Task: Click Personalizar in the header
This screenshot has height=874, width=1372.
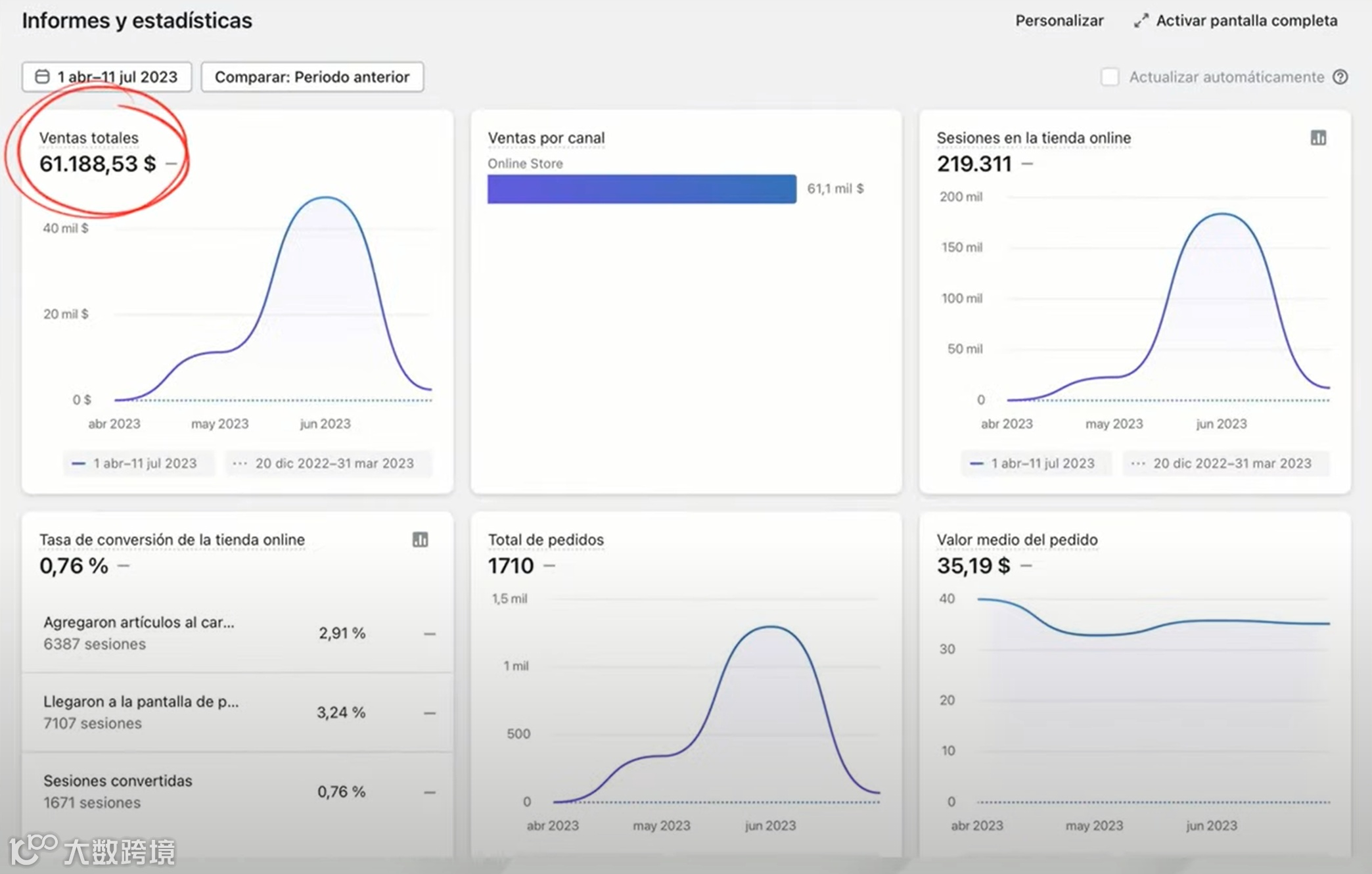Action: (1059, 21)
